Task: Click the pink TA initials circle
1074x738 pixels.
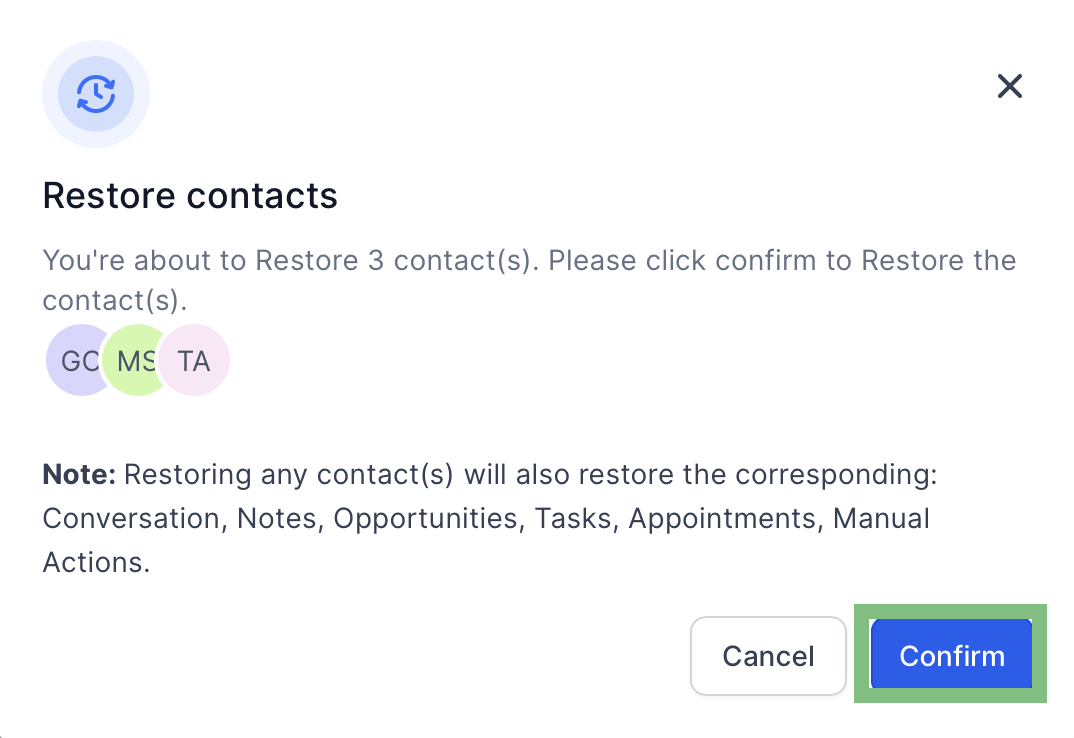Action: click(194, 360)
